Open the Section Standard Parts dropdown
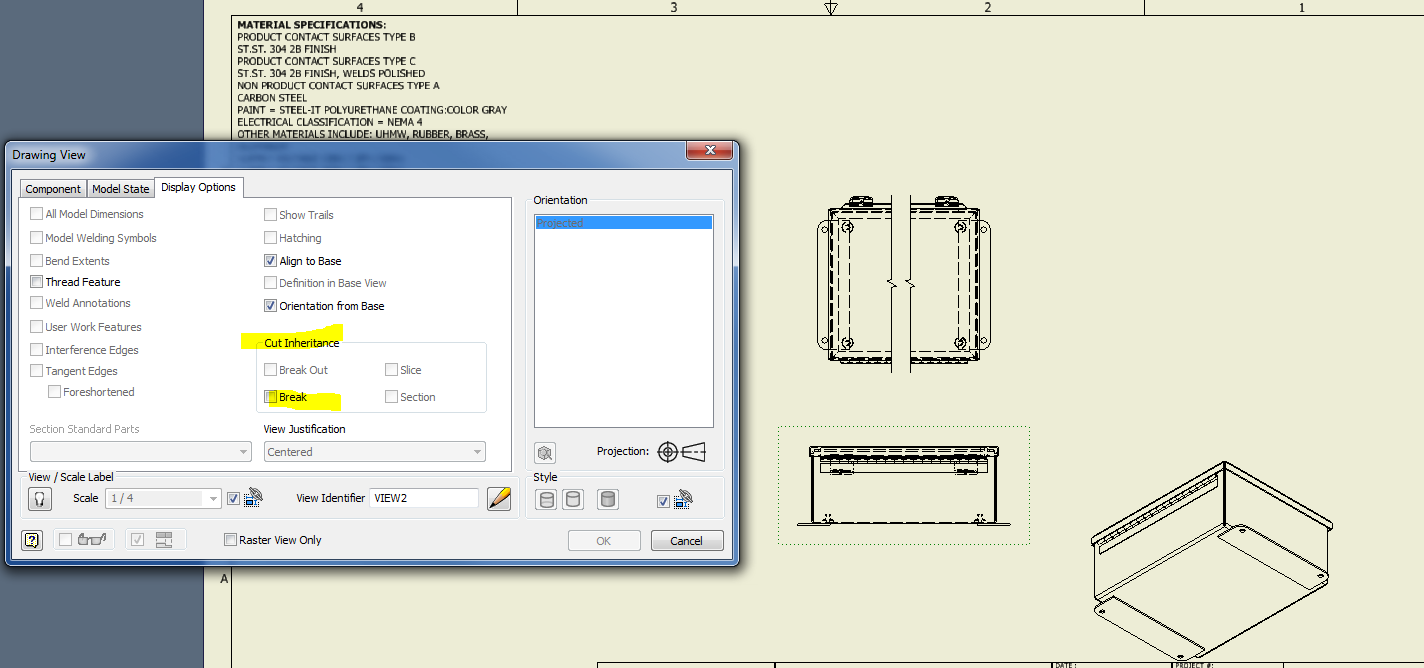This screenshot has height=668, width=1424. click(x=140, y=452)
